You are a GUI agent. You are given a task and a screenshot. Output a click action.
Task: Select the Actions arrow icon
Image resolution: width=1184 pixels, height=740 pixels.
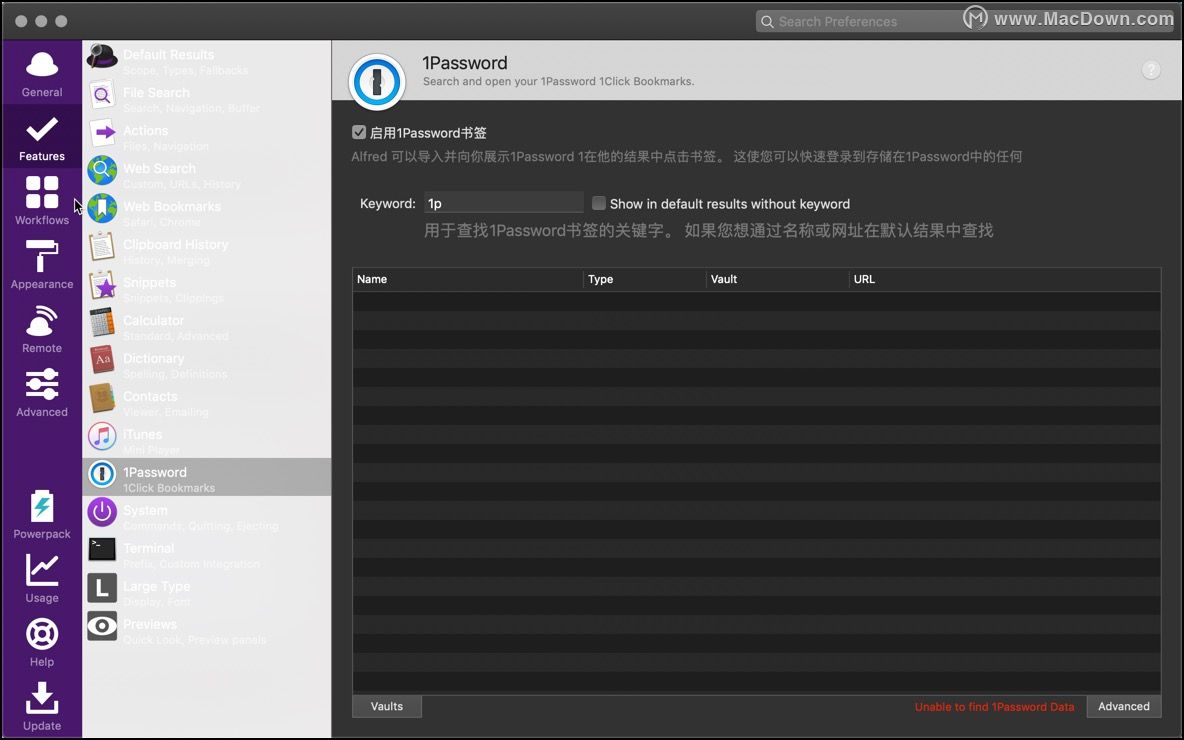[102, 133]
